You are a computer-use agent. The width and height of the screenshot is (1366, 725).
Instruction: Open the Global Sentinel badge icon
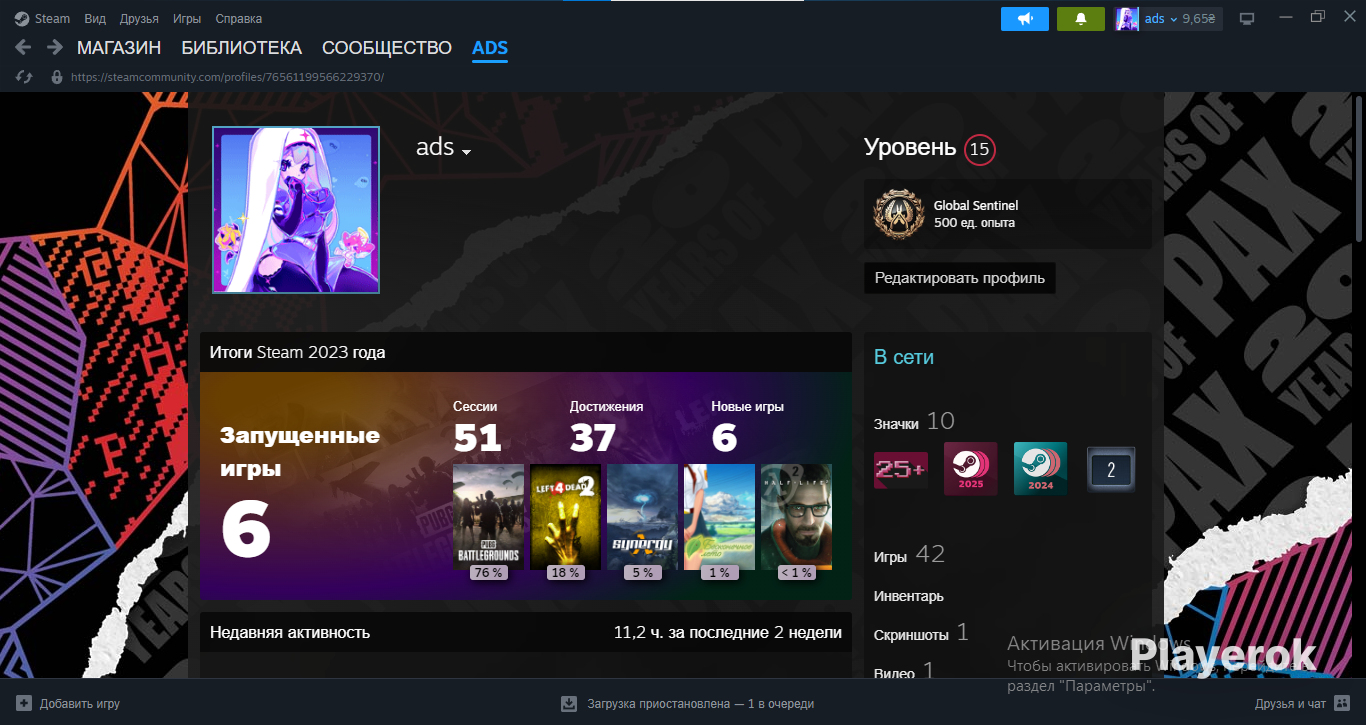pos(899,214)
